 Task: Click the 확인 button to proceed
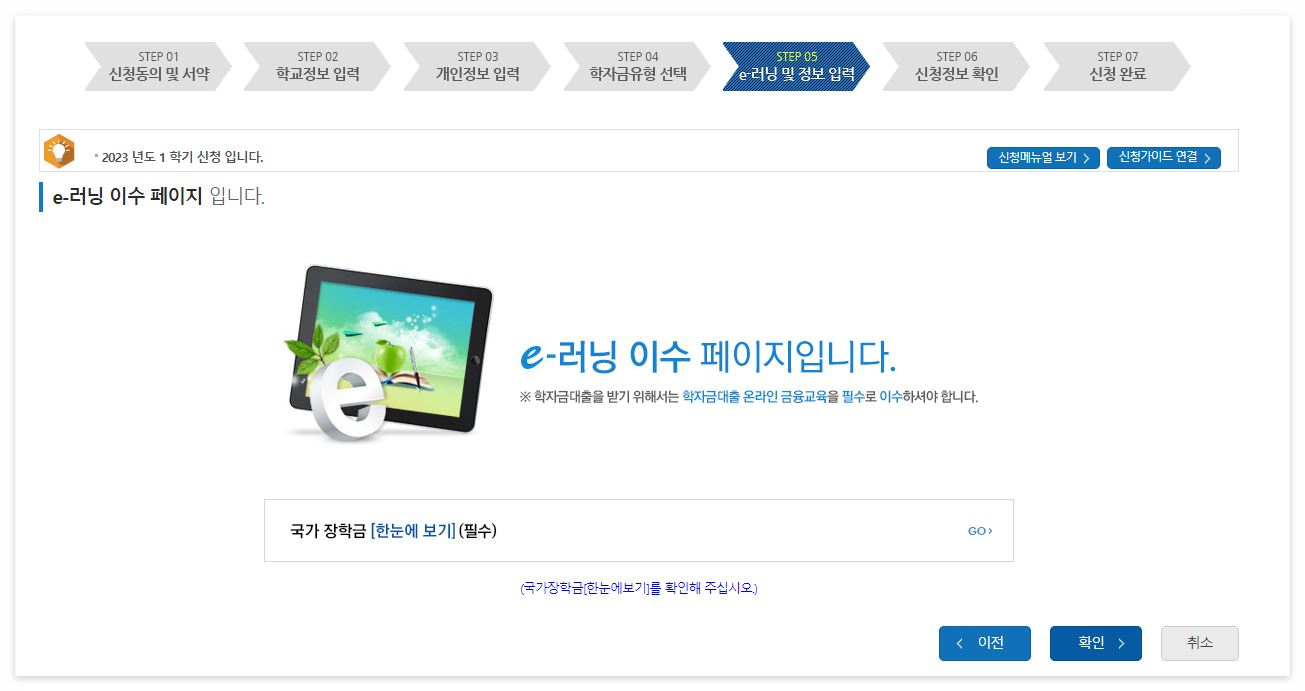[x=1096, y=644]
